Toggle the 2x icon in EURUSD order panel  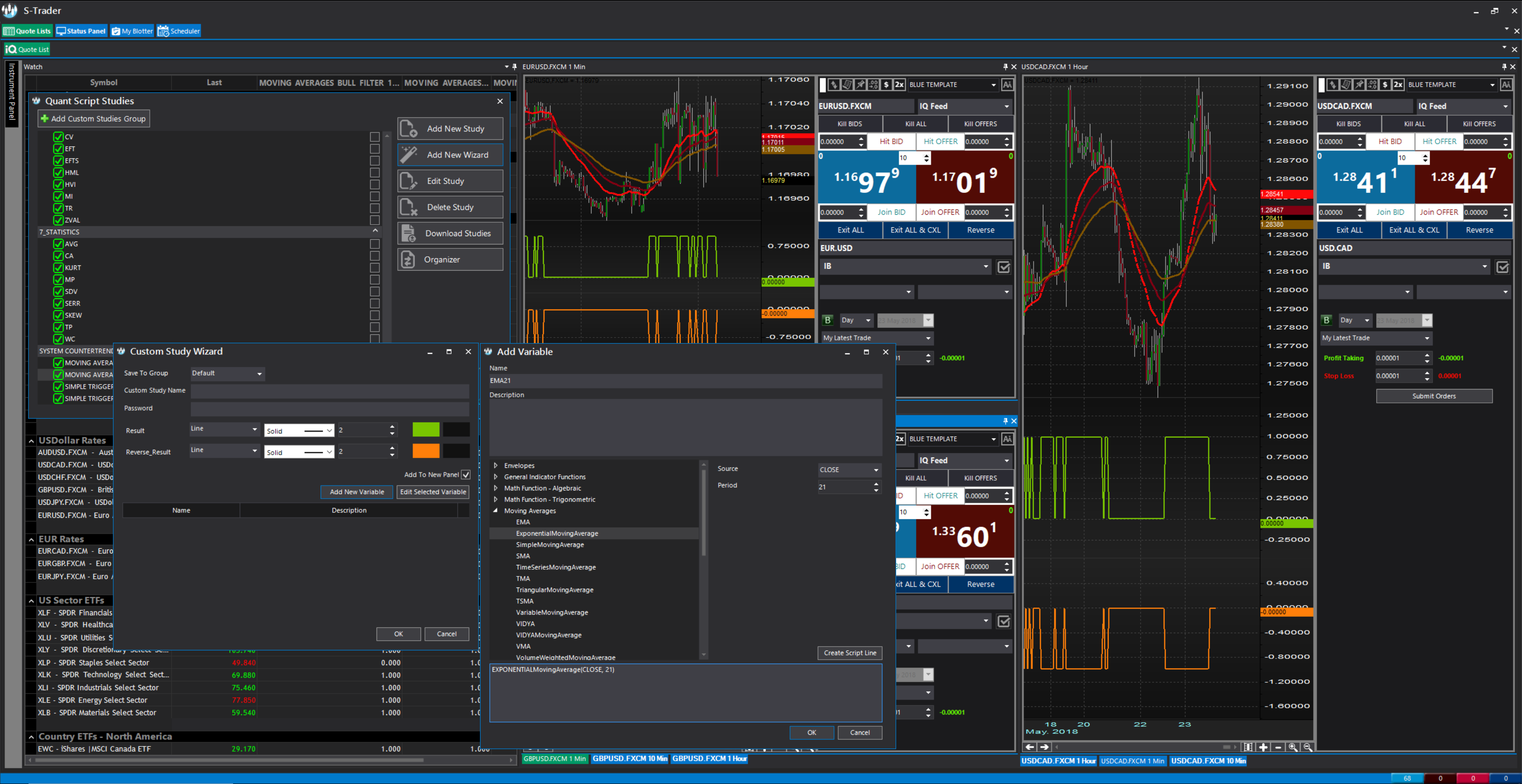click(899, 85)
